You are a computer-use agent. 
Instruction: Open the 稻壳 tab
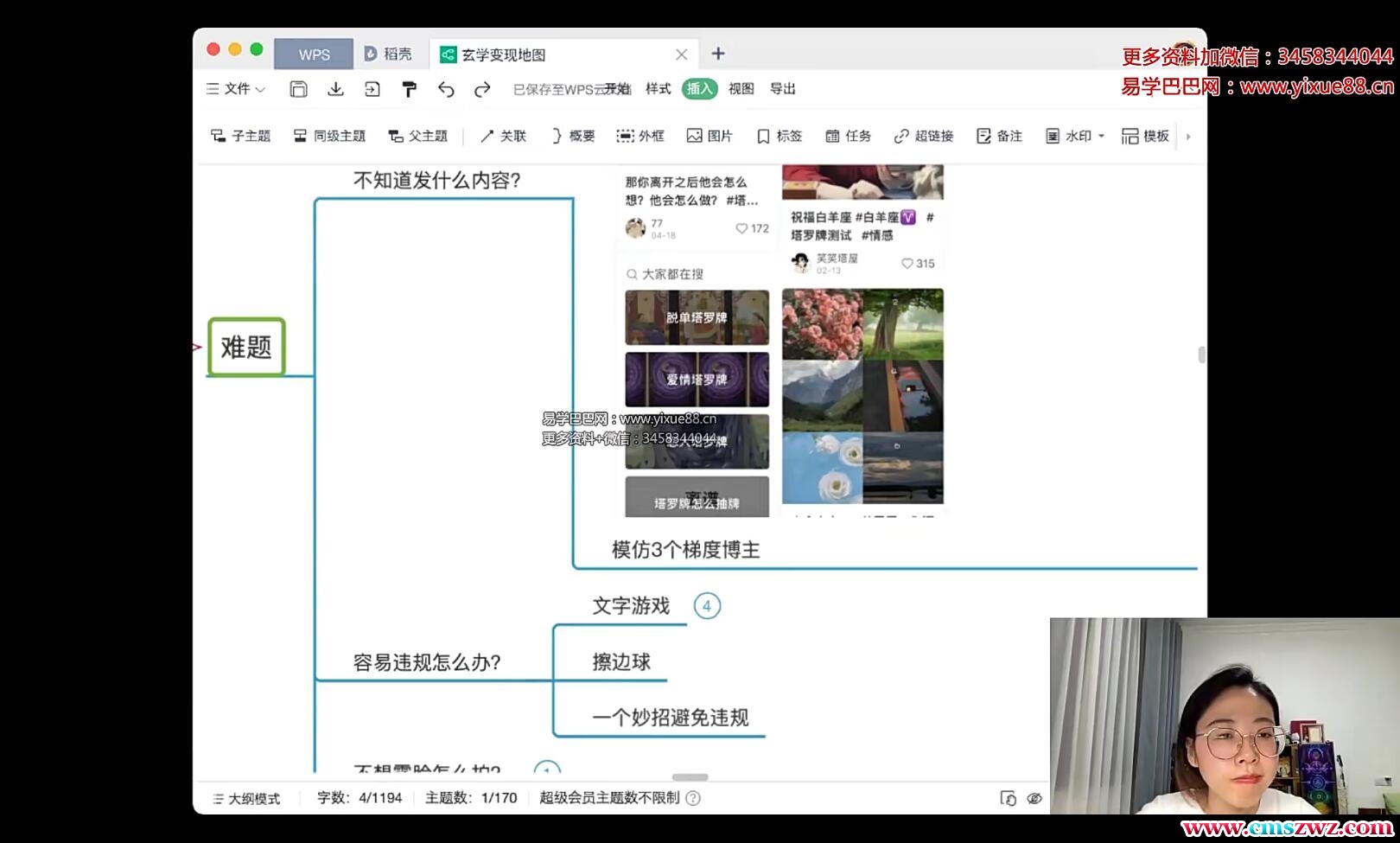(x=388, y=54)
